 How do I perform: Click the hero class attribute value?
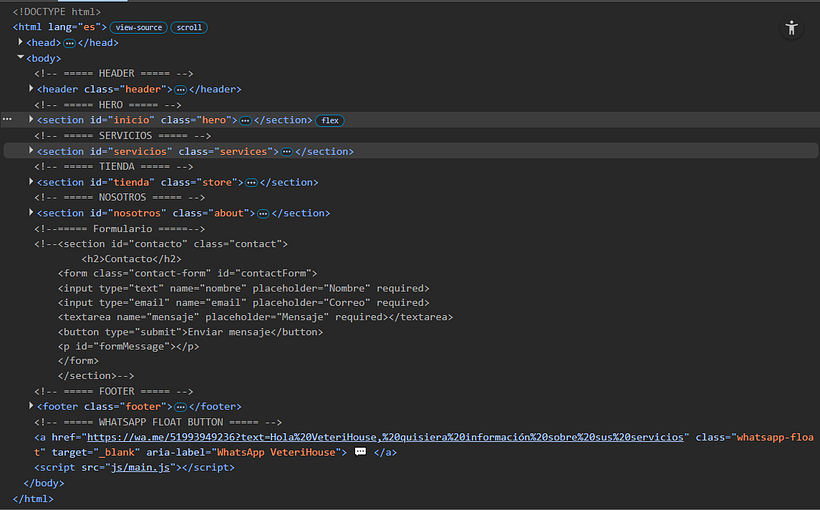click(x=214, y=120)
